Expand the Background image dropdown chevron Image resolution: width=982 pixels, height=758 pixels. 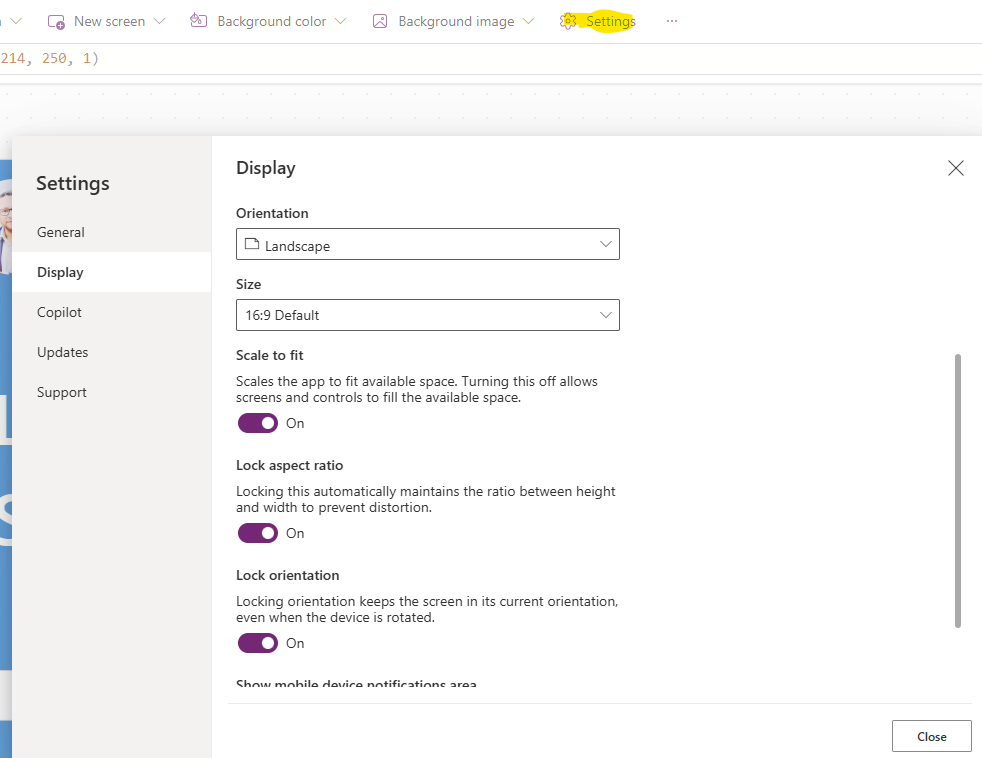[529, 21]
